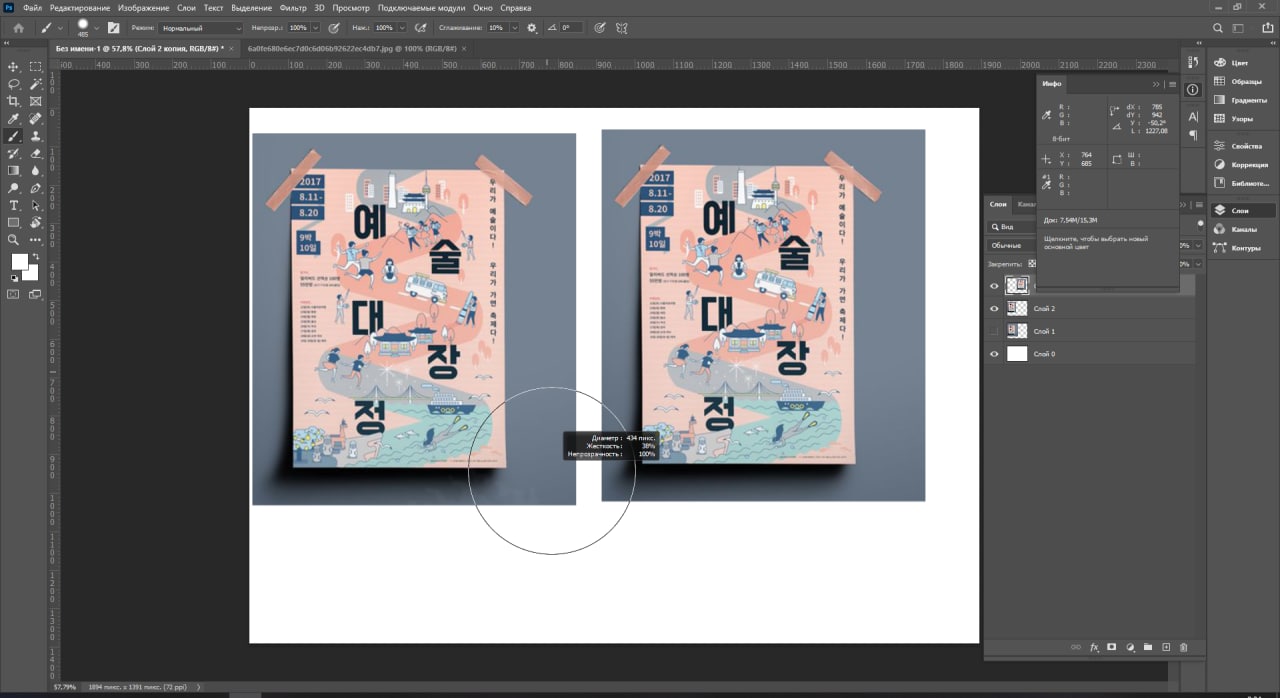Viewport: 1280px width, 698px height.
Task: Select the Rectangle shape tool
Action: pos(14,222)
